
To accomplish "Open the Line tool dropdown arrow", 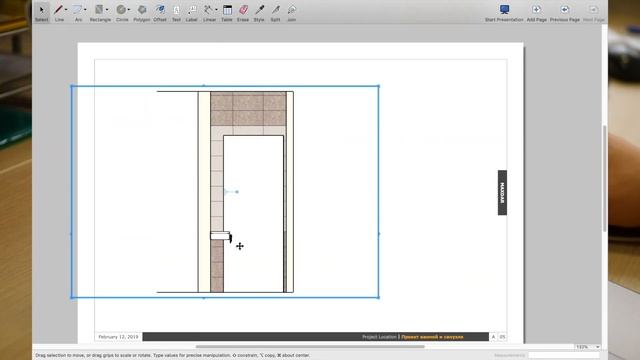I will (66, 10).
